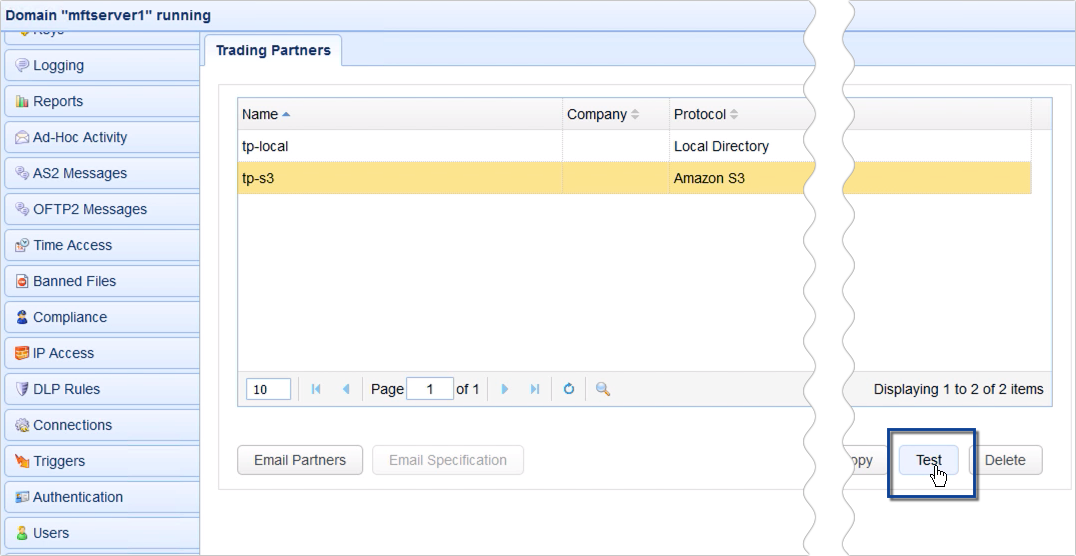Screen dimensions: 1076x556
Task: Open the Logging module icon
Action: pos(22,65)
